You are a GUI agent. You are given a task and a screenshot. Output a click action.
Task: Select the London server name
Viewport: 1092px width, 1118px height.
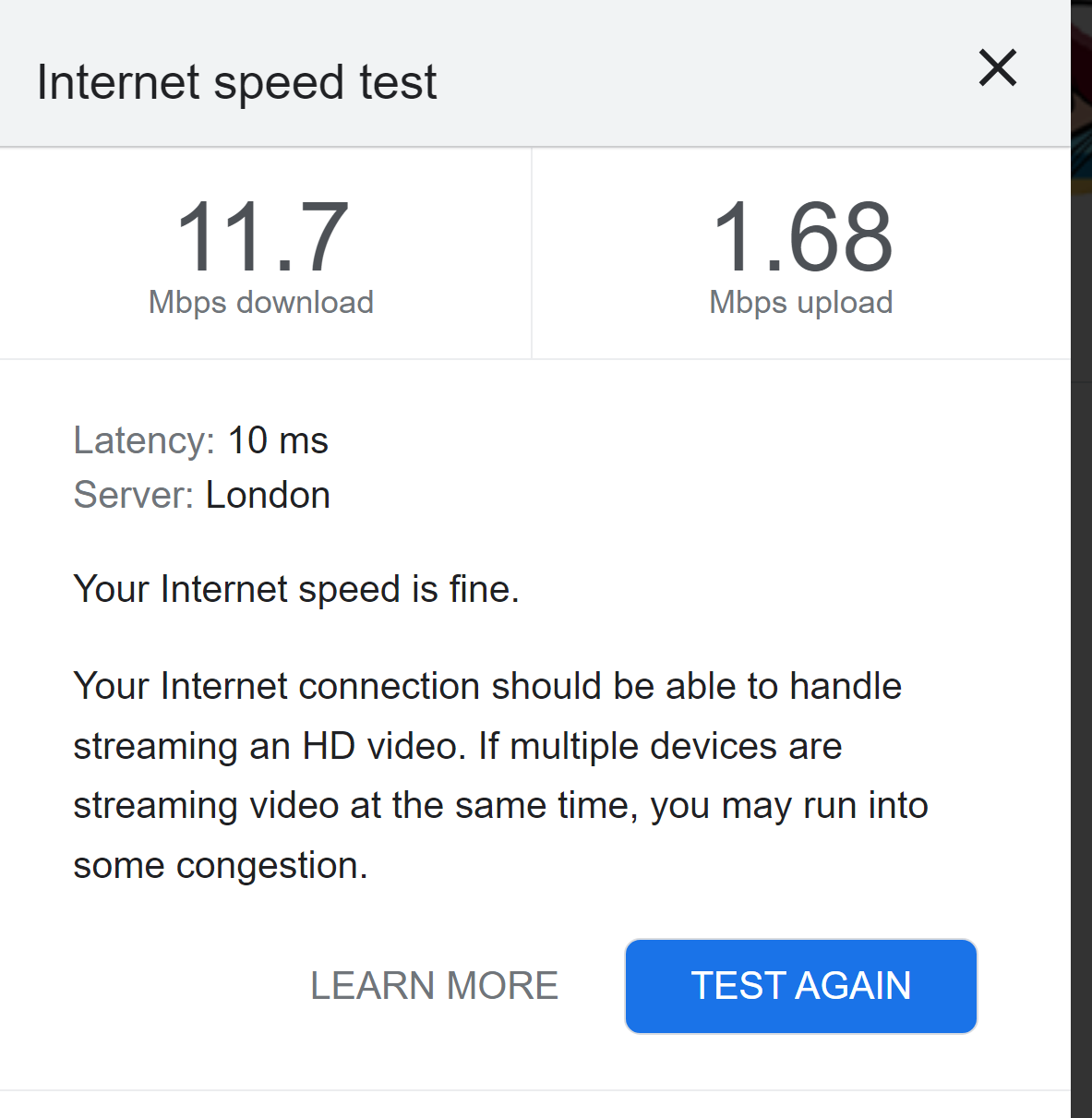(x=268, y=495)
